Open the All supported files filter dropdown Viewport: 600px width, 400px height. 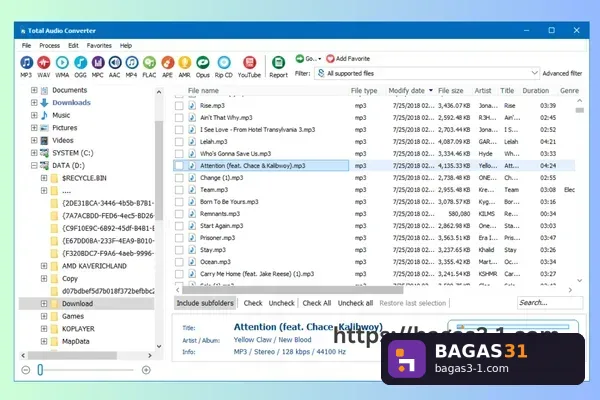pyautogui.click(x=427, y=73)
